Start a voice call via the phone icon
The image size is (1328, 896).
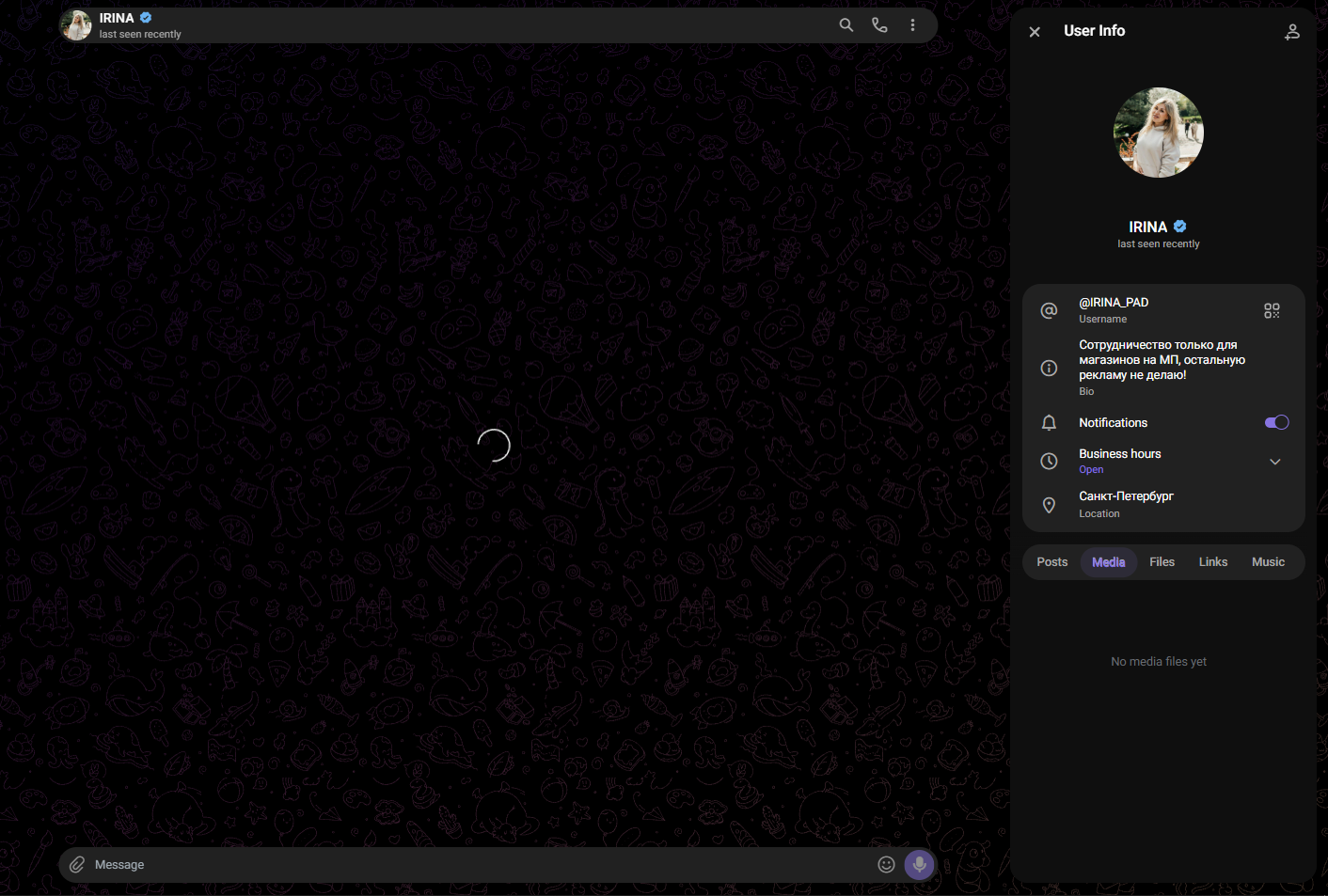point(879,25)
